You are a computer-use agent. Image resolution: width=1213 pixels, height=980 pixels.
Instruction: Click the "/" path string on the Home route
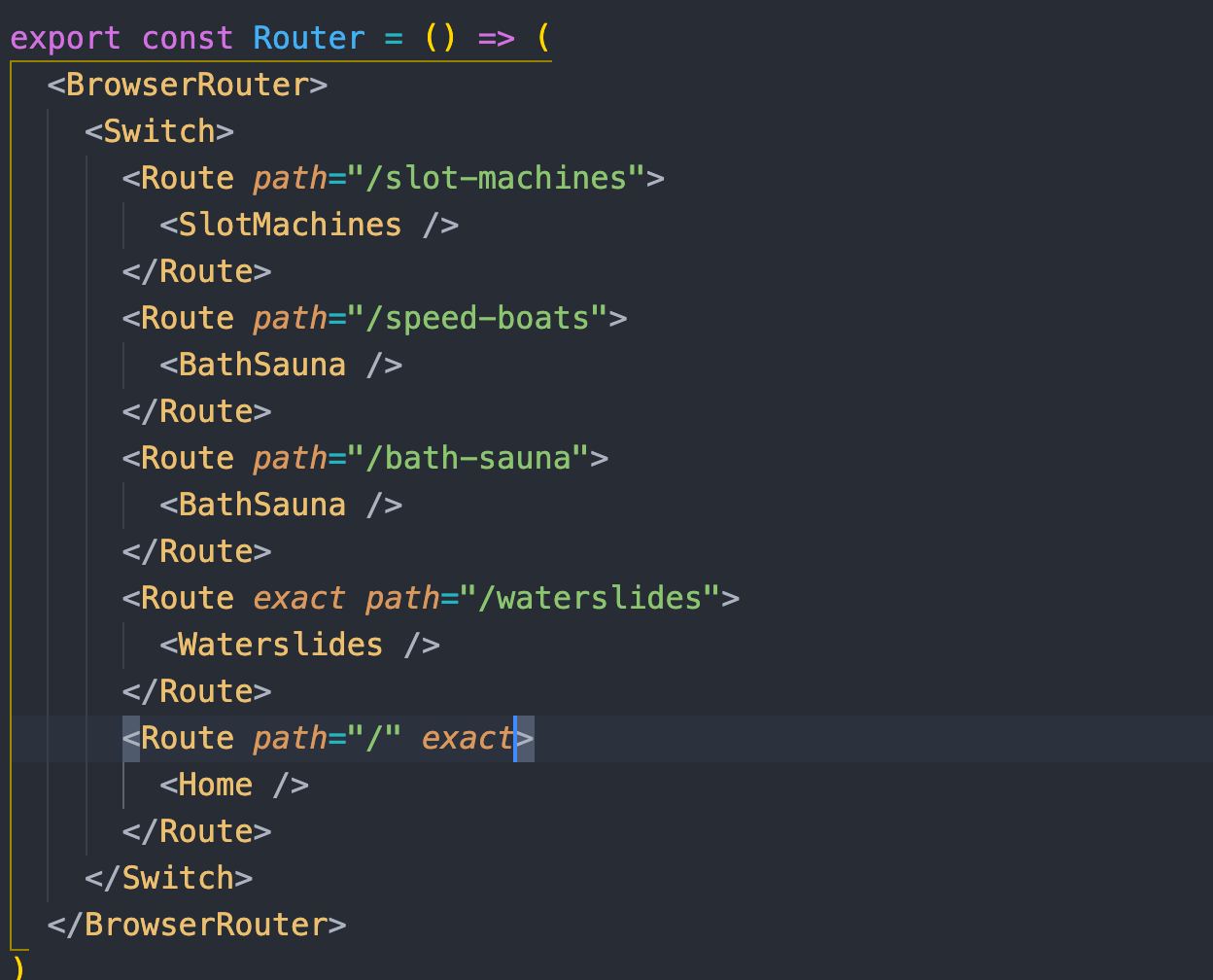tap(375, 738)
